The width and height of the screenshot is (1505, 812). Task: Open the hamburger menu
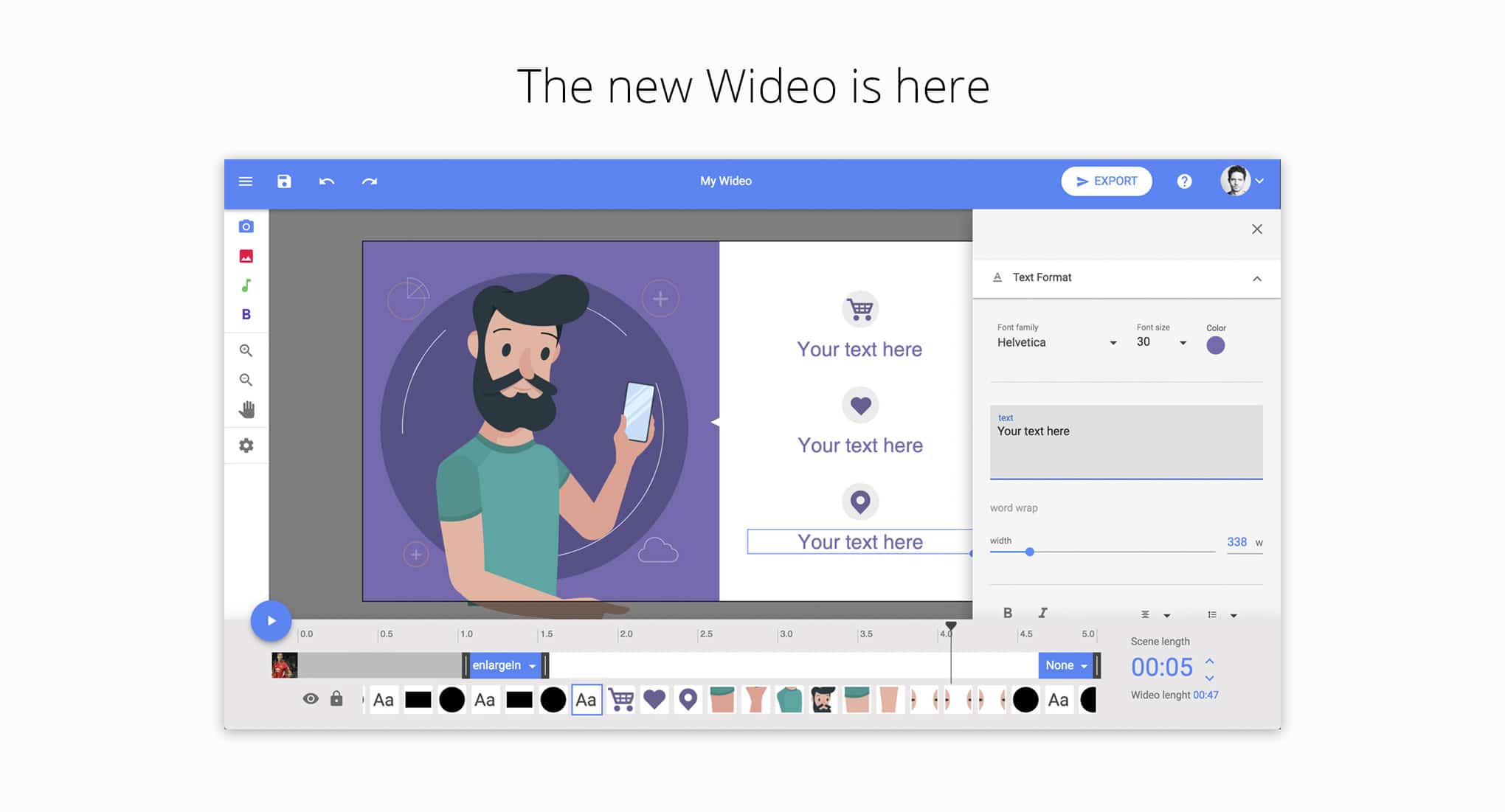point(246,181)
